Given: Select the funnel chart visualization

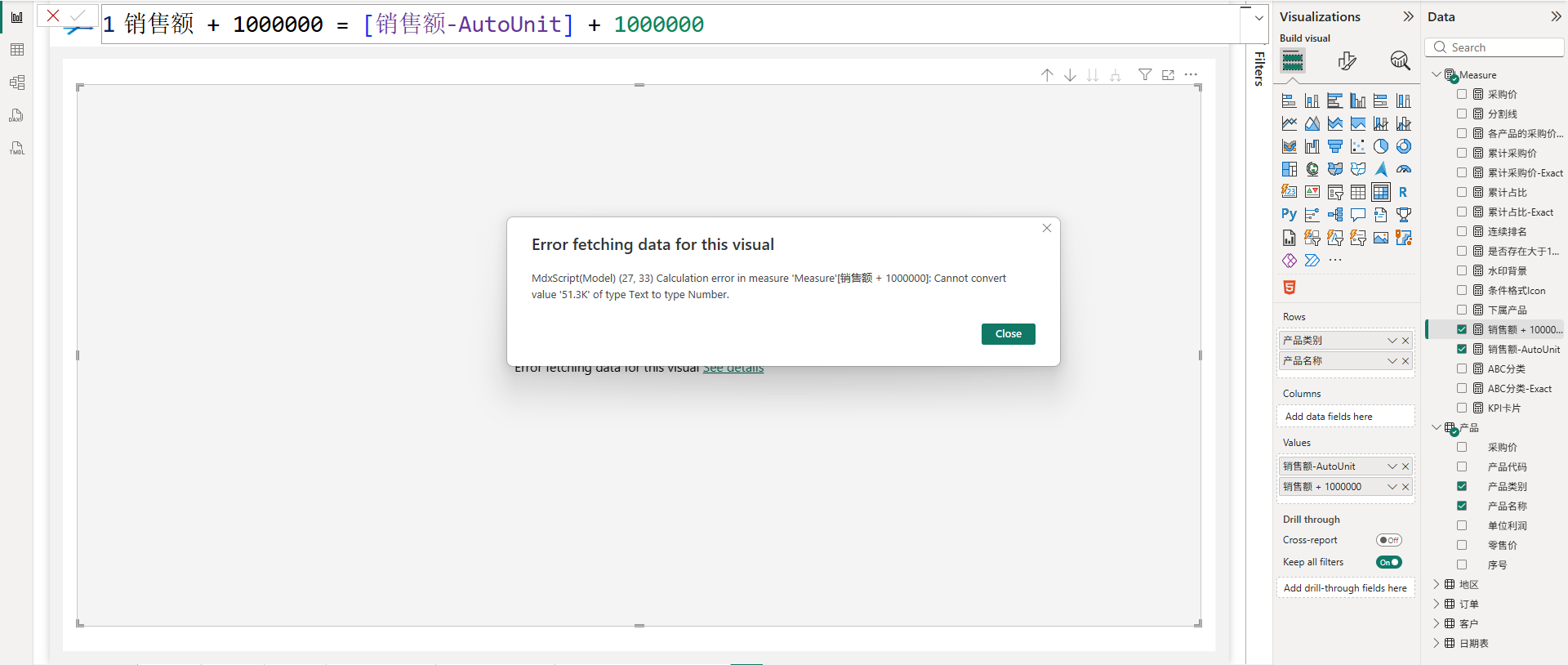Looking at the screenshot, I should pos(1334,146).
